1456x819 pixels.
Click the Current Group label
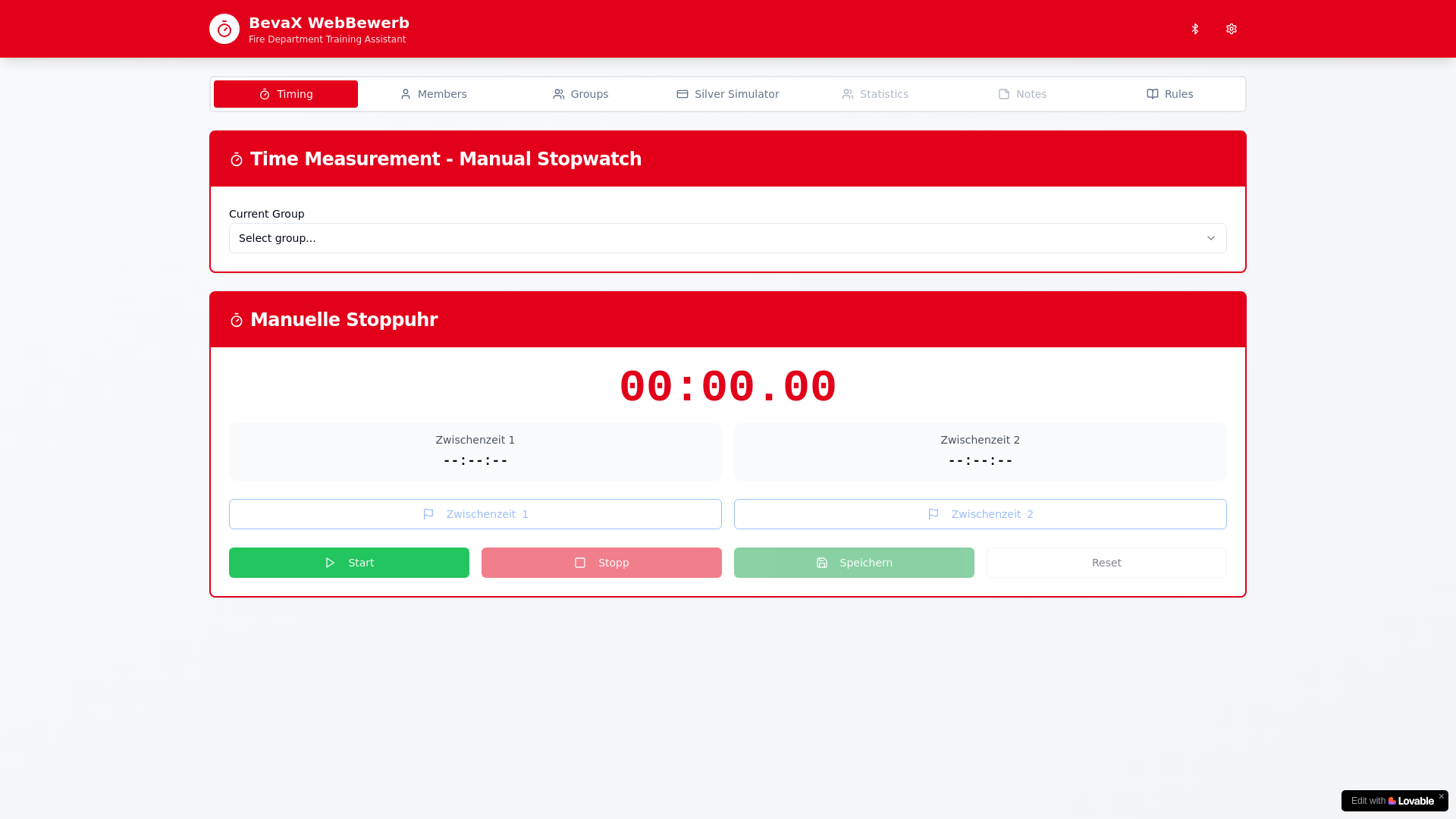coord(267,214)
